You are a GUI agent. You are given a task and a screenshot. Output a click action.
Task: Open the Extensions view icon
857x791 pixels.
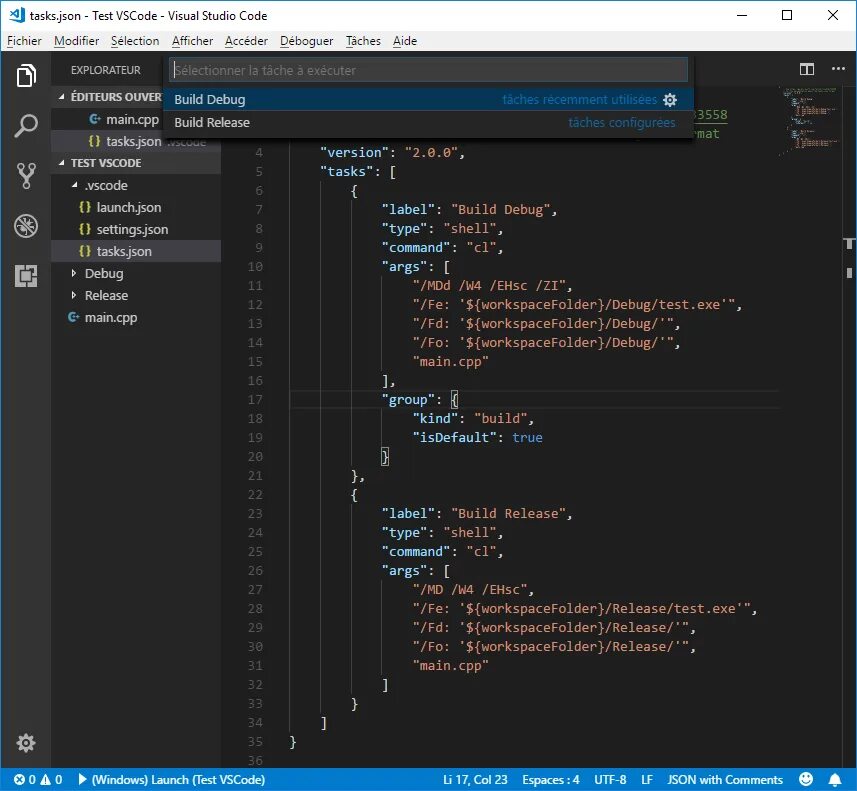tap(26, 276)
